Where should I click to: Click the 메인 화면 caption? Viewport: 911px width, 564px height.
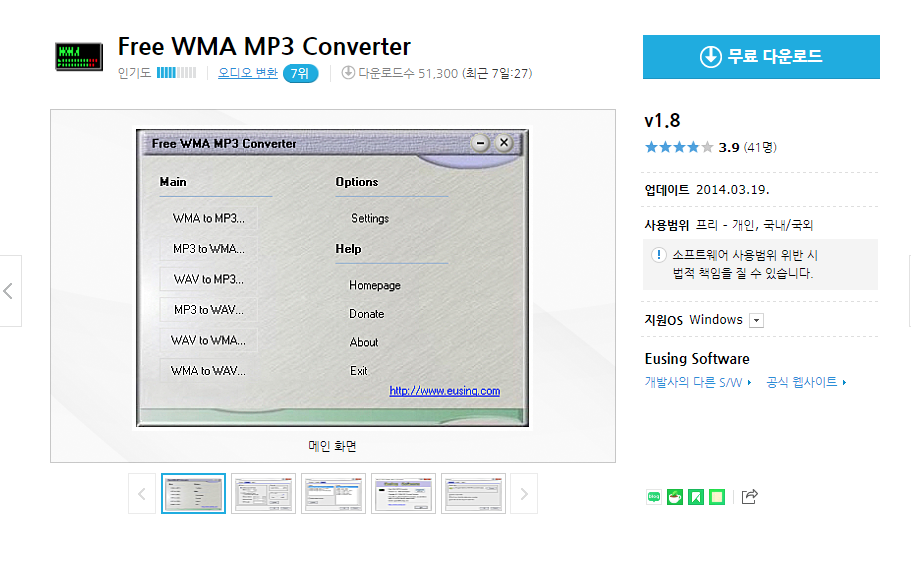tap(332, 446)
